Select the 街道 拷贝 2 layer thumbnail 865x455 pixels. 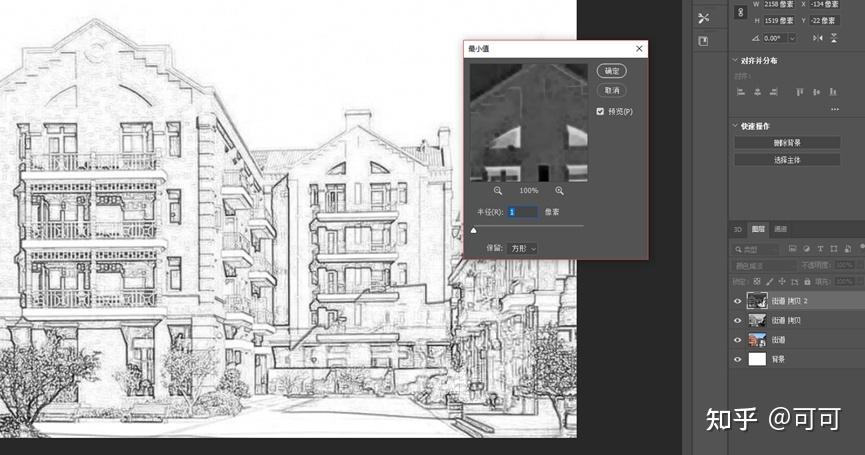tap(757, 301)
